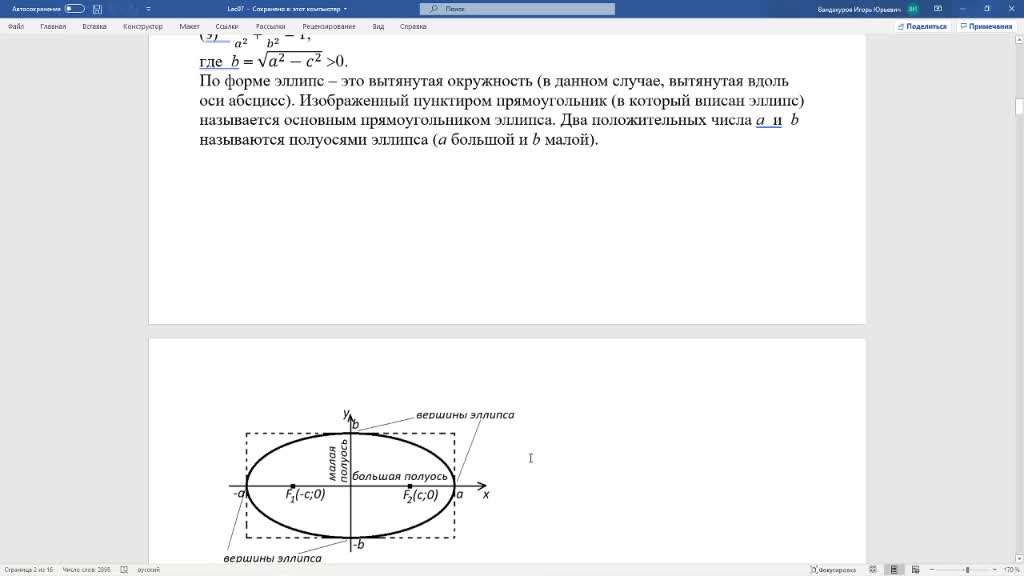This screenshot has height=576, width=1024.
Task: Click the page count indicator Страница 2 из 16
Action: coord(28,570)
